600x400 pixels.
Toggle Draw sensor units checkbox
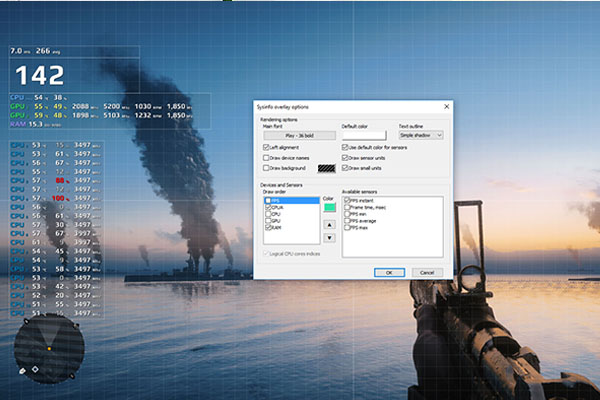[346, 157]
